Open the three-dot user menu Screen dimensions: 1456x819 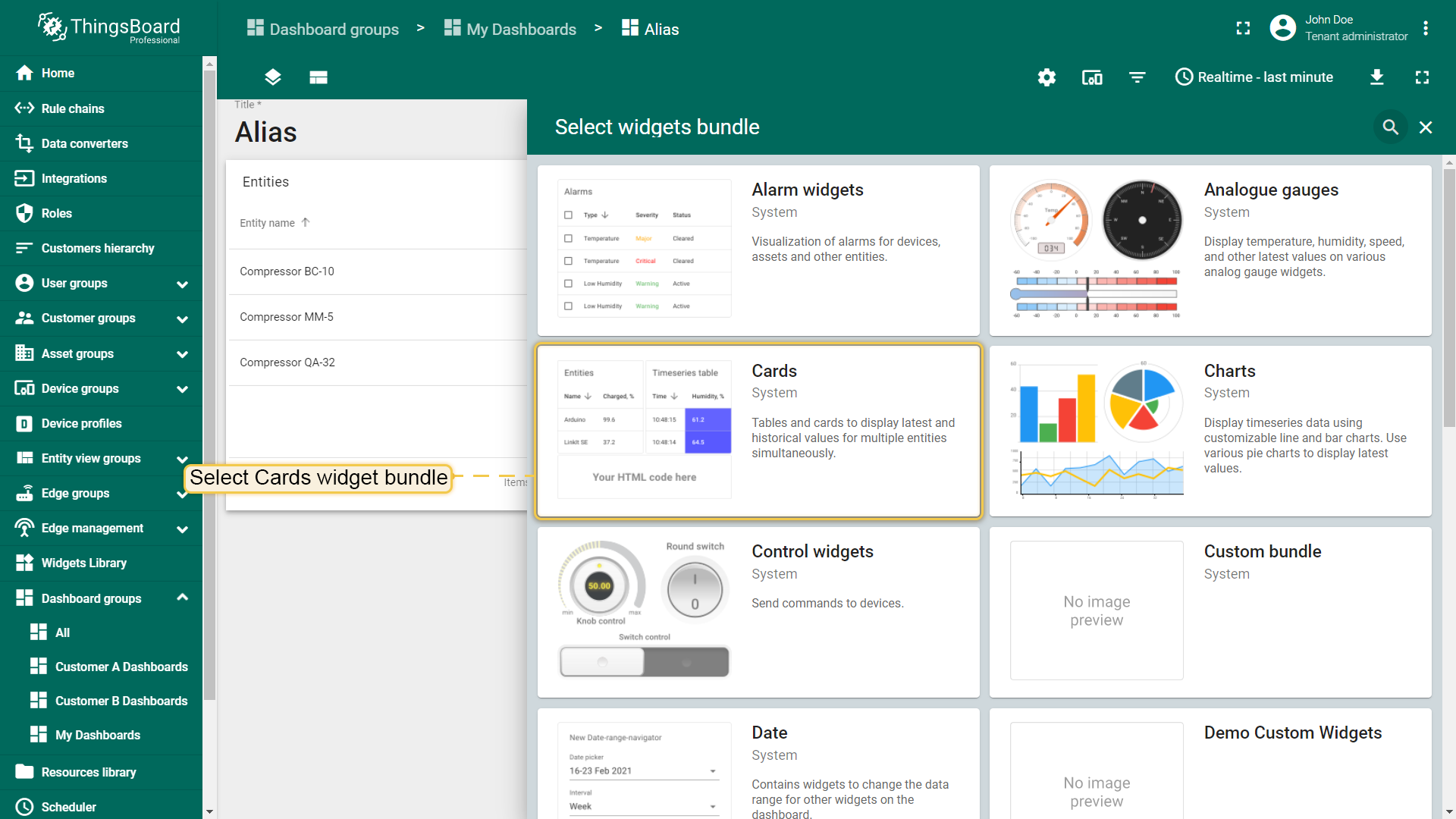point(1426,29)
